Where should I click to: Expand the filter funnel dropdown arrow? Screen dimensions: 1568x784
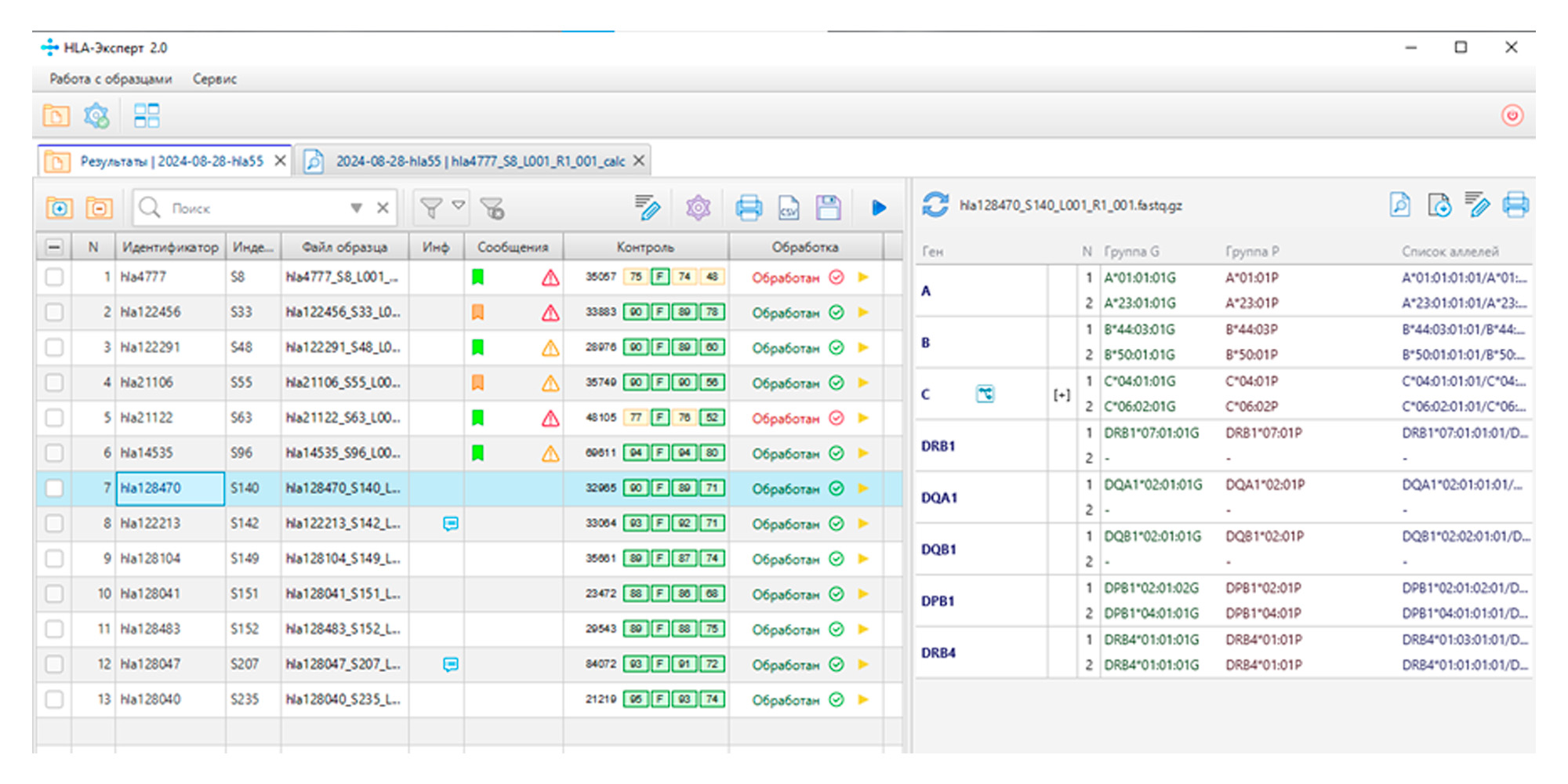tap(459, 205)
